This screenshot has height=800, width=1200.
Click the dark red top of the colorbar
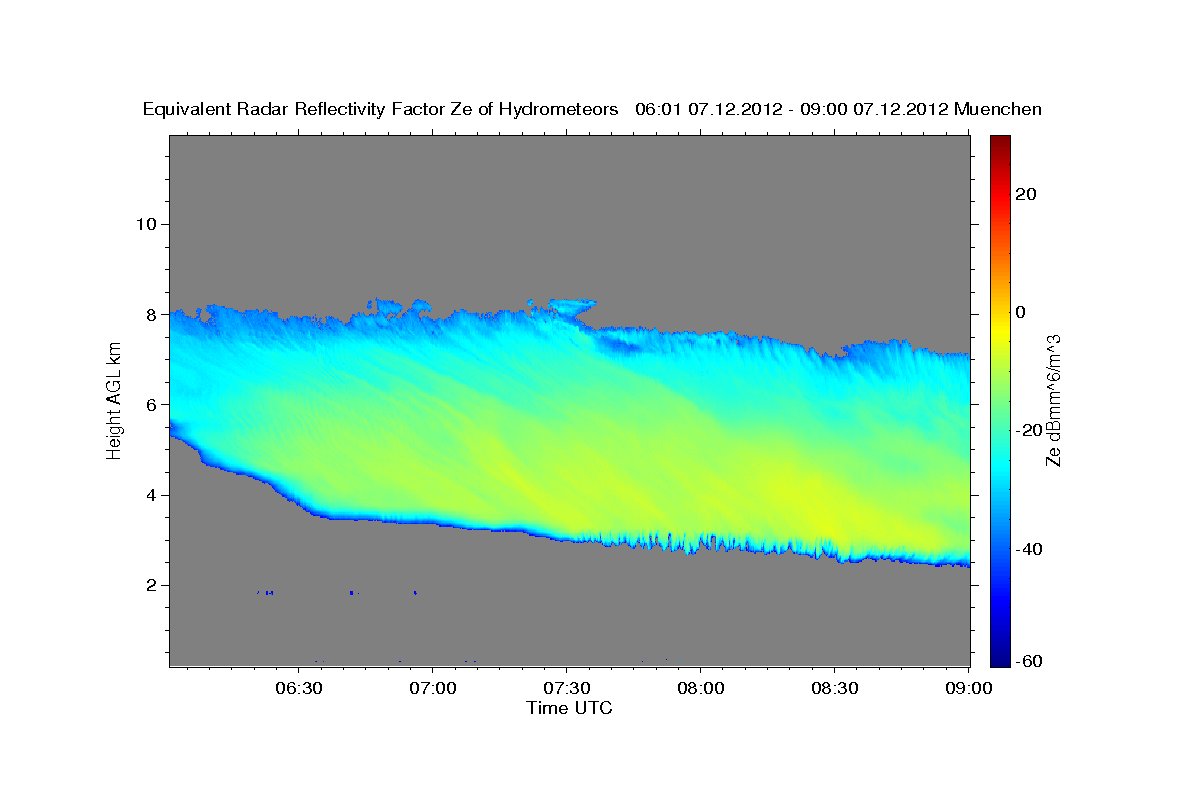coord(1000,145)
